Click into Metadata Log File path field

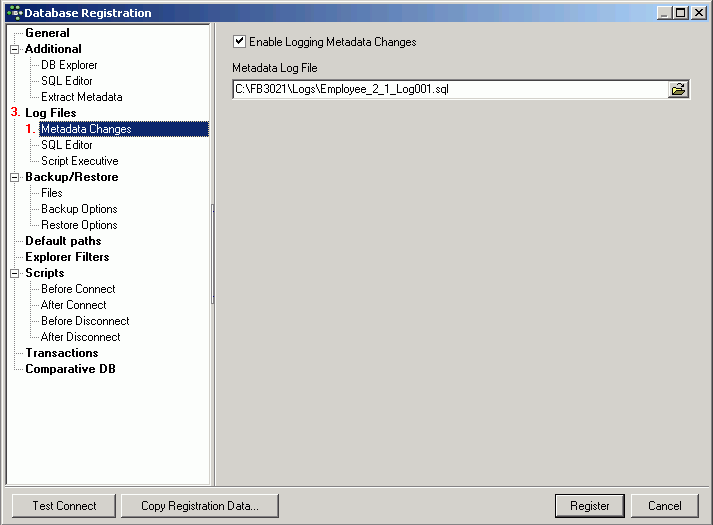pyautogui.click(x=450, y=89)
